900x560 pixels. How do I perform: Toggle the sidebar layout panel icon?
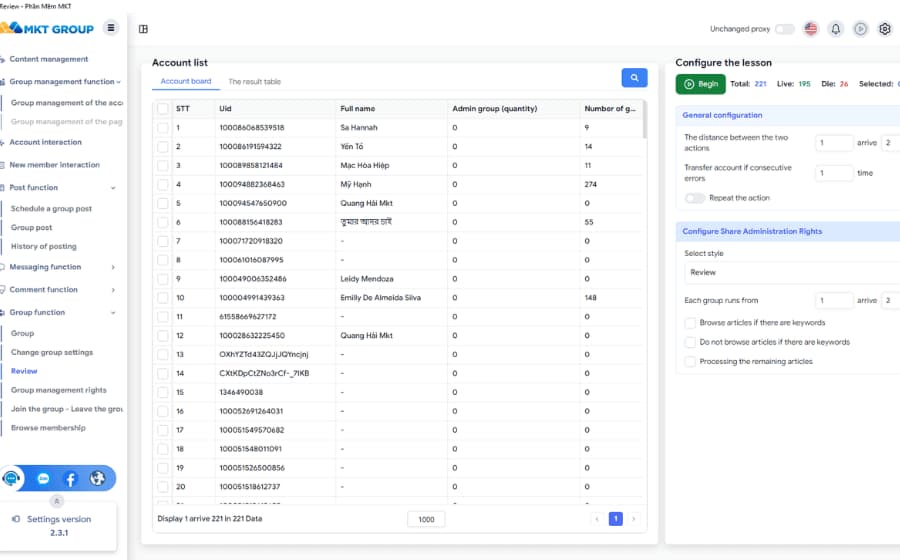tap(143, 29)
